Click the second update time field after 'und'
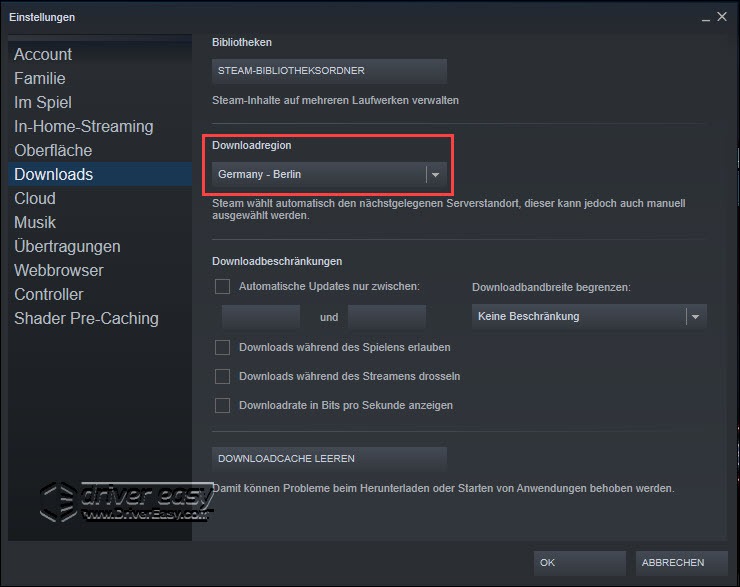This screenshot has width=740, height=587. 387,317
